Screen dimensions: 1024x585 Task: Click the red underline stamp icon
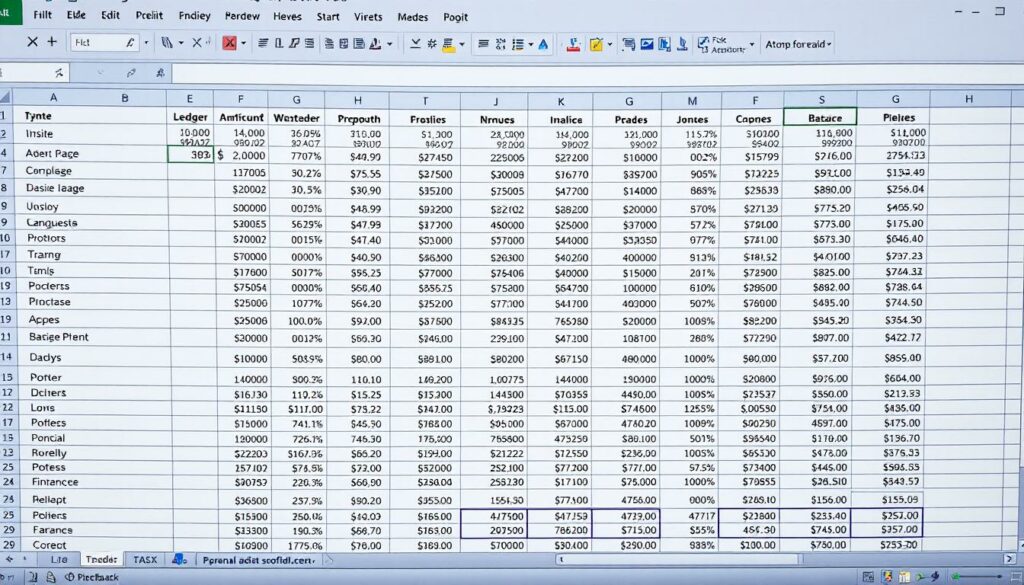point(573,44)
